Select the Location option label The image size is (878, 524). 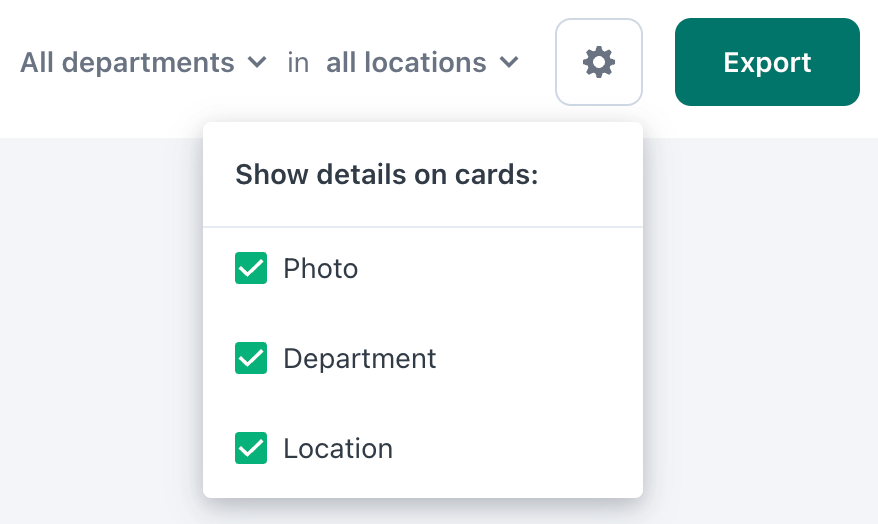pyautogui.click(x=338, y=448)
